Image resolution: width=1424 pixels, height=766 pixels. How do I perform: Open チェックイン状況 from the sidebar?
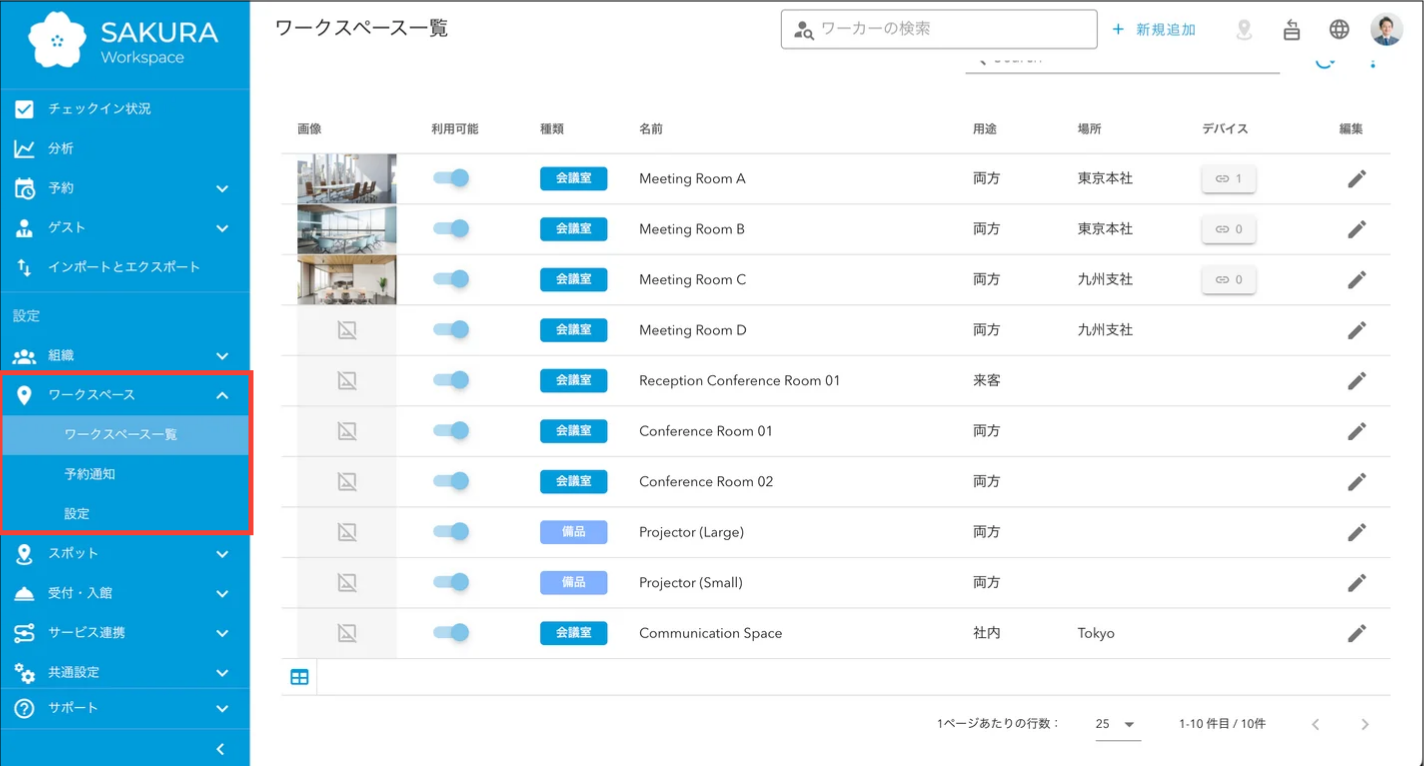100,109
